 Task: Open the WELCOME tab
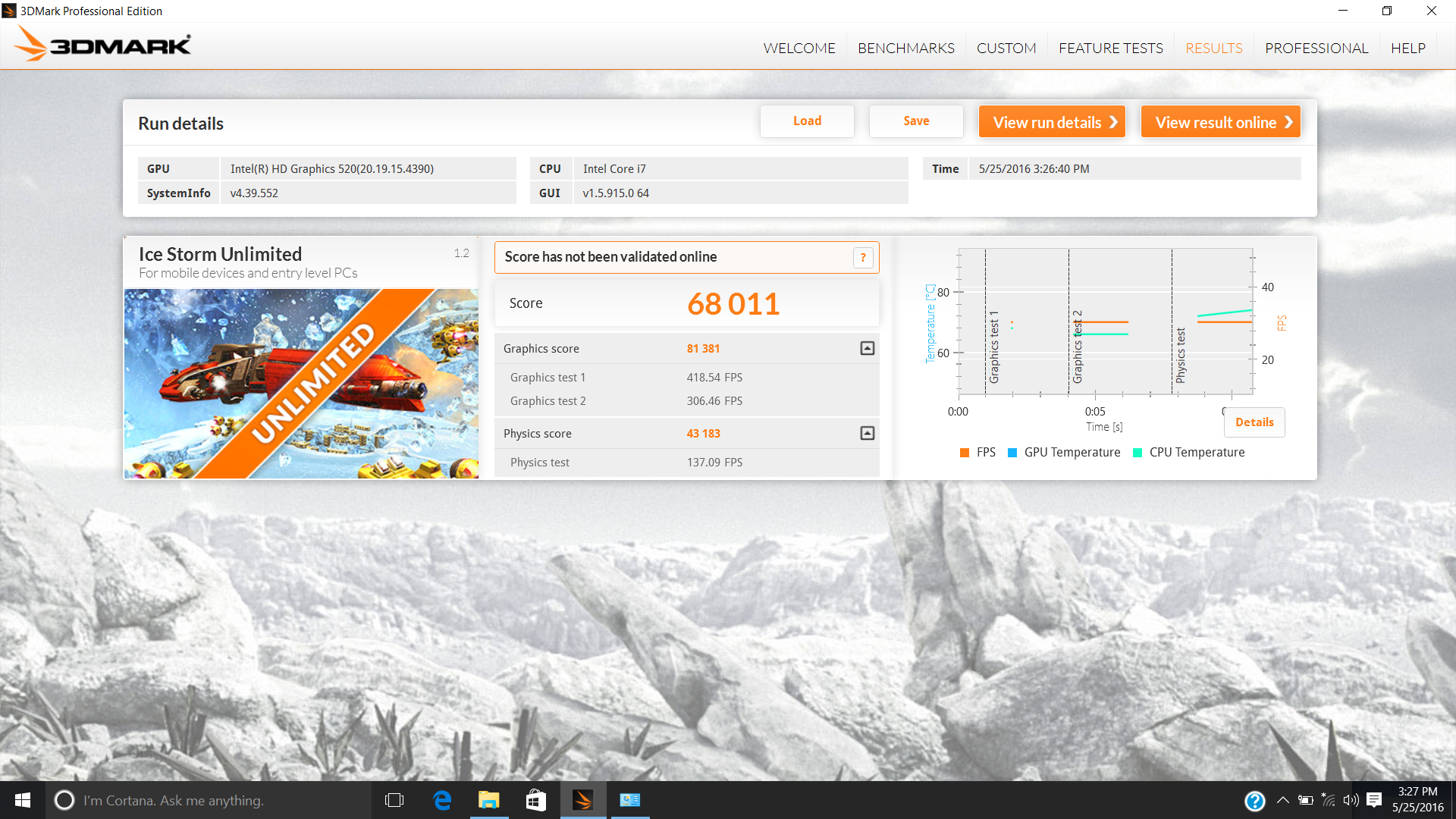pos(799,48)
